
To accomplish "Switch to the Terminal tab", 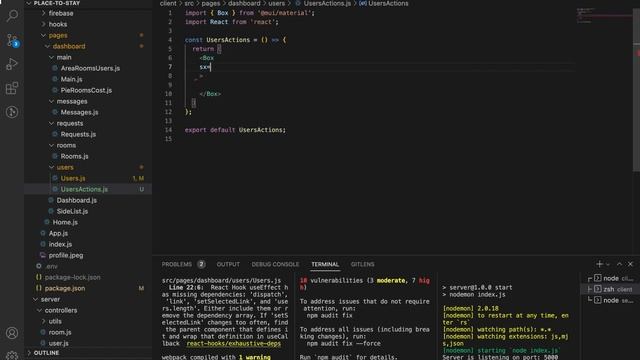I will pos(325,264).
